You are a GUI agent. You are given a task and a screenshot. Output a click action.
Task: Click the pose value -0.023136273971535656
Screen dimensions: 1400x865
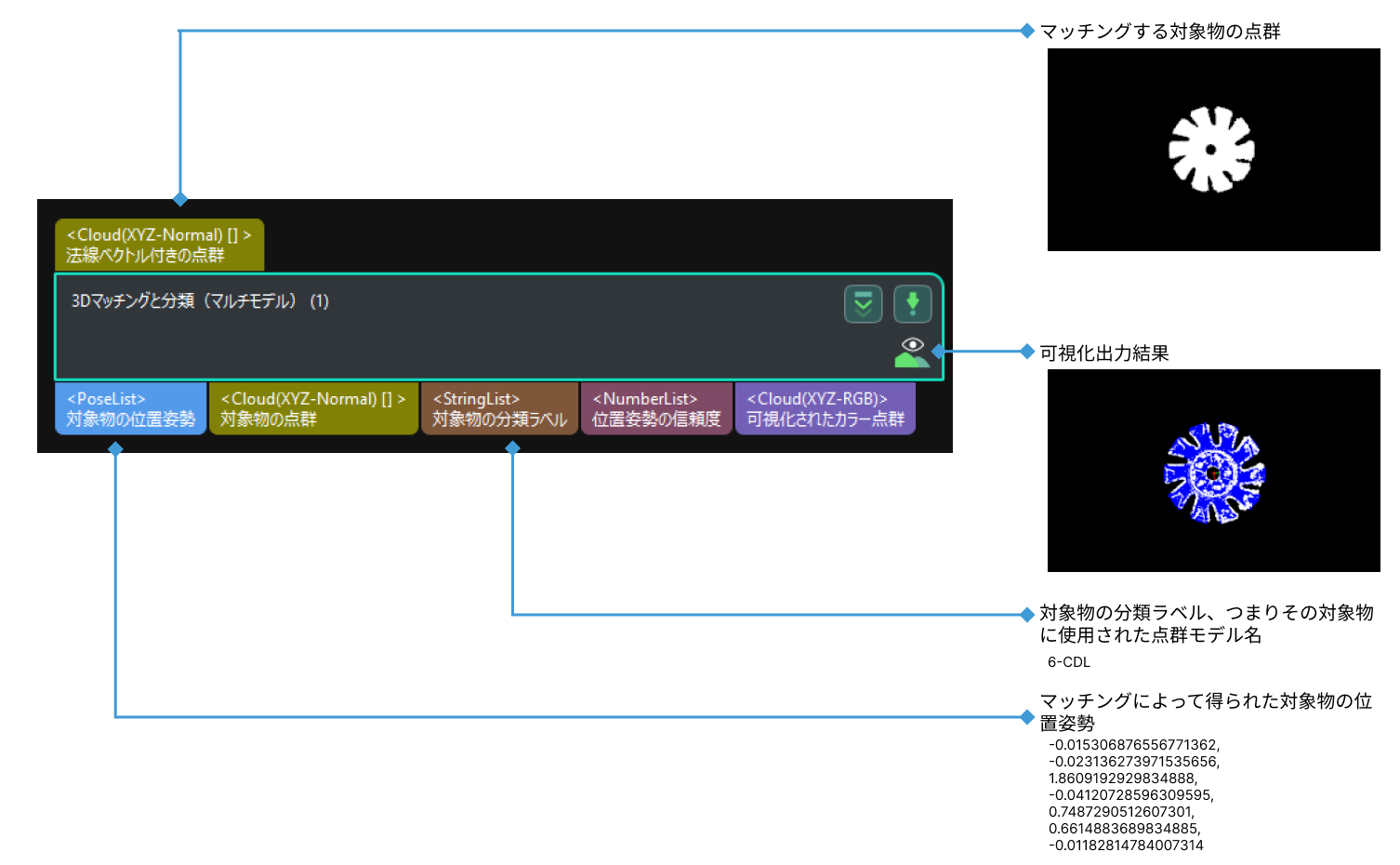tap(1134, 762)
